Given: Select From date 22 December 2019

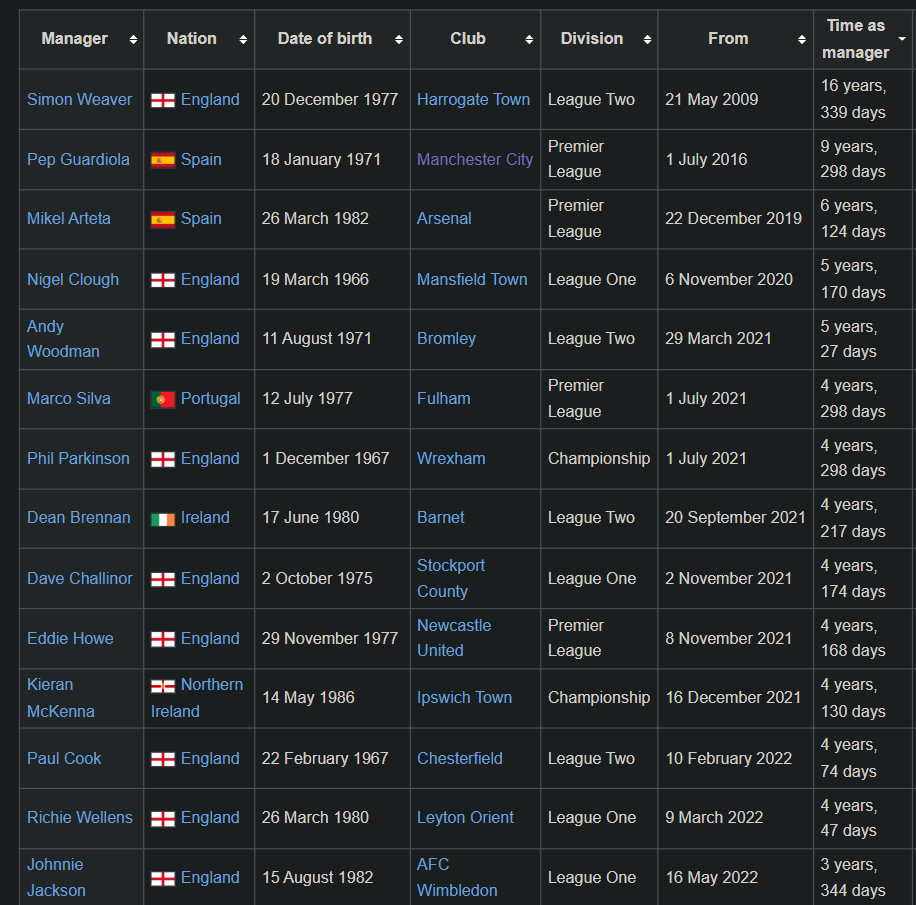Looking at the screenshot, I should tap(734, 219).
